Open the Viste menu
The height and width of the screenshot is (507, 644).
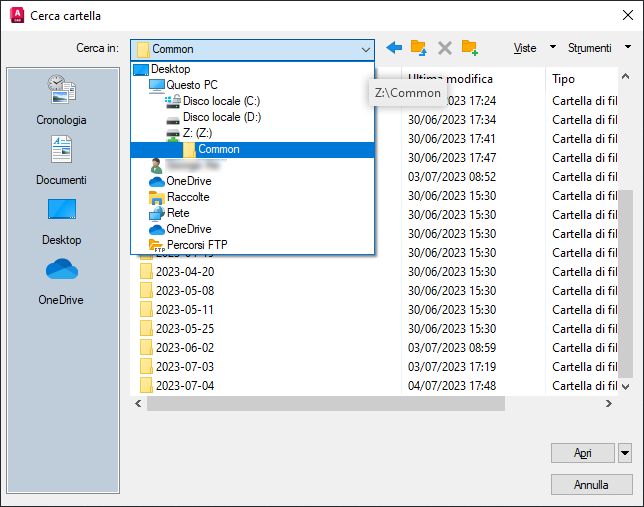[x=524, y=48]
